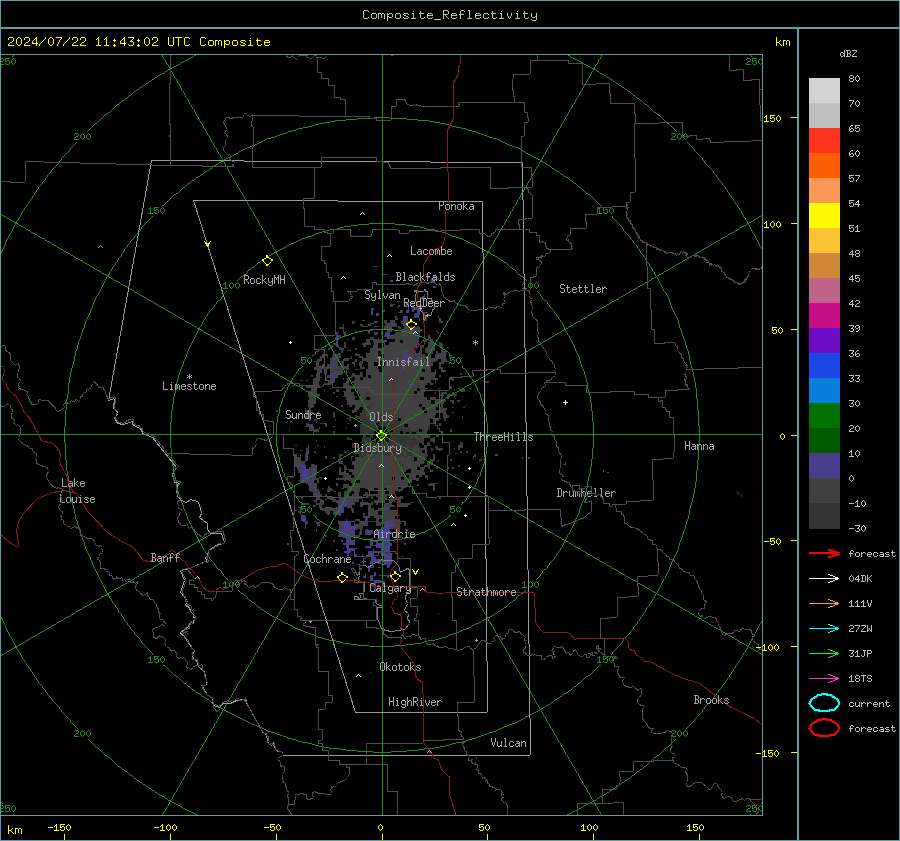Click the Brooks town label
The width and height of the screenshot is (900, 841).
pos(711,700)
